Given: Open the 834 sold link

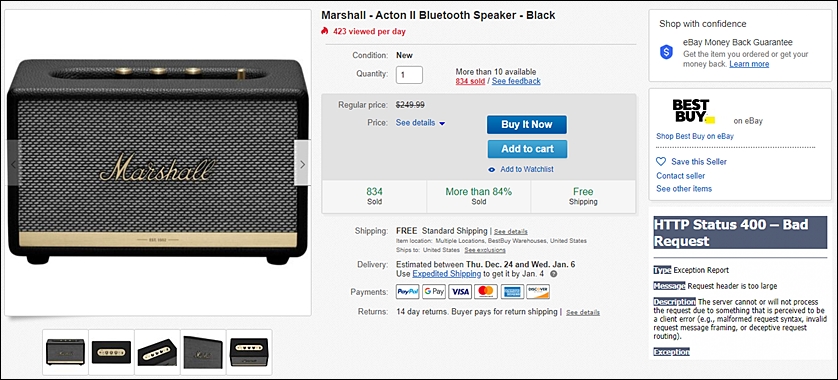Looking at the screenshot, I should click(x=470, y=81).
